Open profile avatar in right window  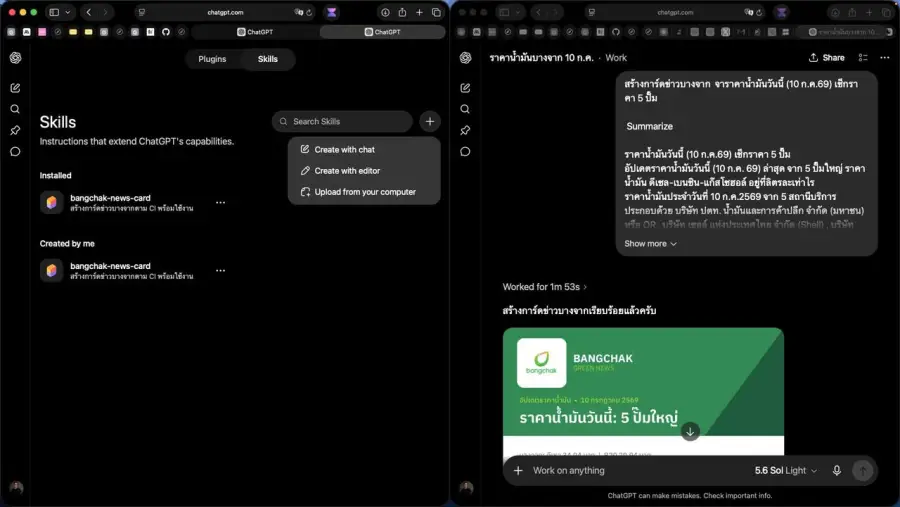tap(466, 488)
